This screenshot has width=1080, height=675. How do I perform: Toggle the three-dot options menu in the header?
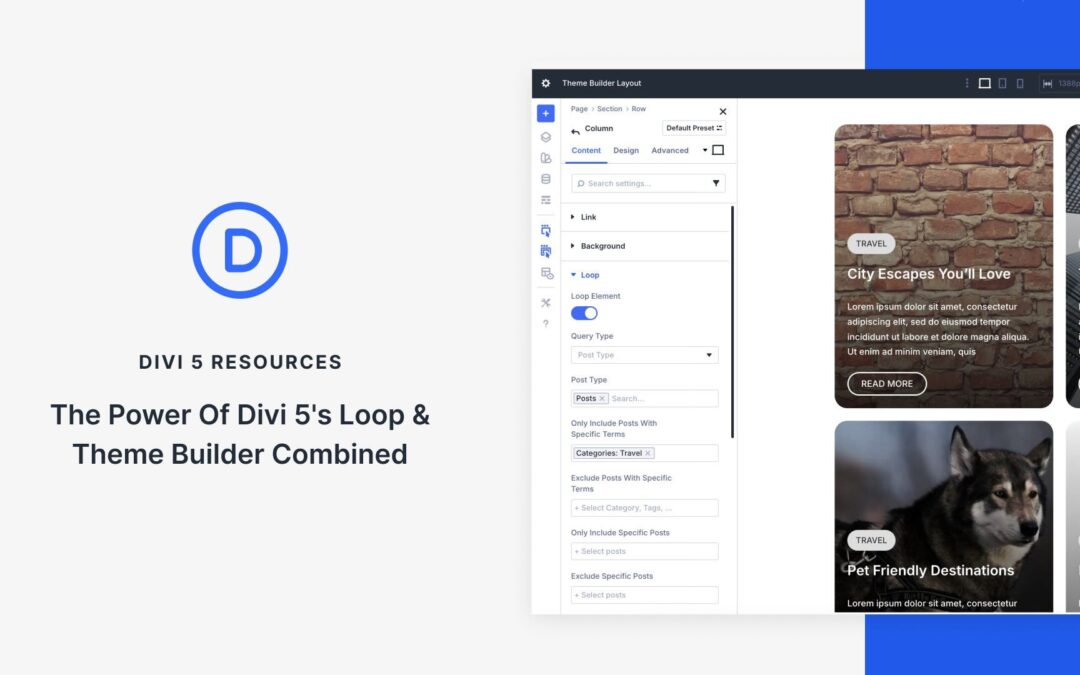point(965,83)
